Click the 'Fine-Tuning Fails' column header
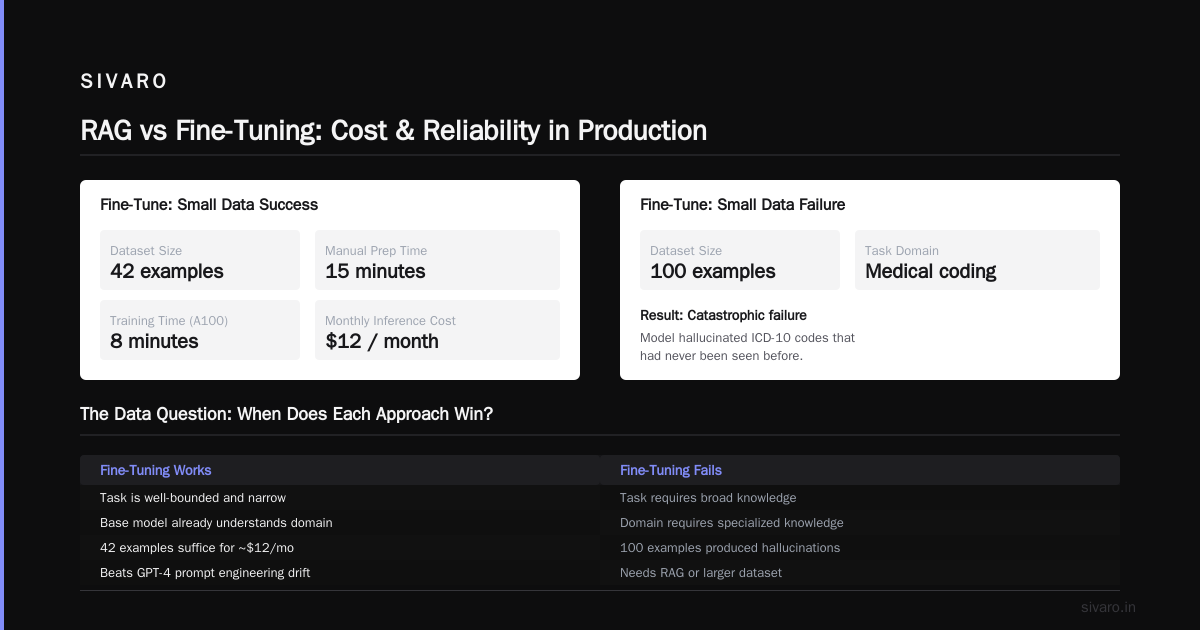1200x630 pixels. click(671, 470)
